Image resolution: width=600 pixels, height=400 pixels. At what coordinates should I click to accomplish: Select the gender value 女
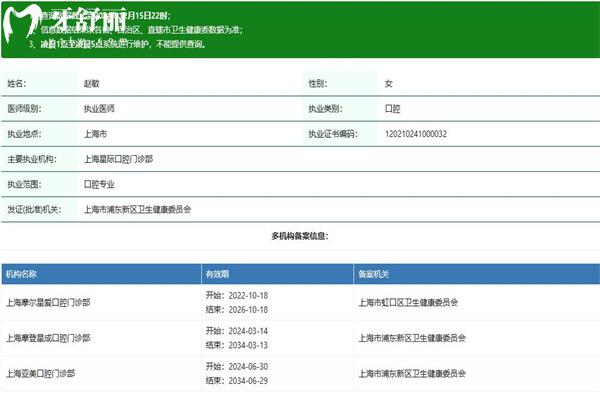[x=389, y=83]
